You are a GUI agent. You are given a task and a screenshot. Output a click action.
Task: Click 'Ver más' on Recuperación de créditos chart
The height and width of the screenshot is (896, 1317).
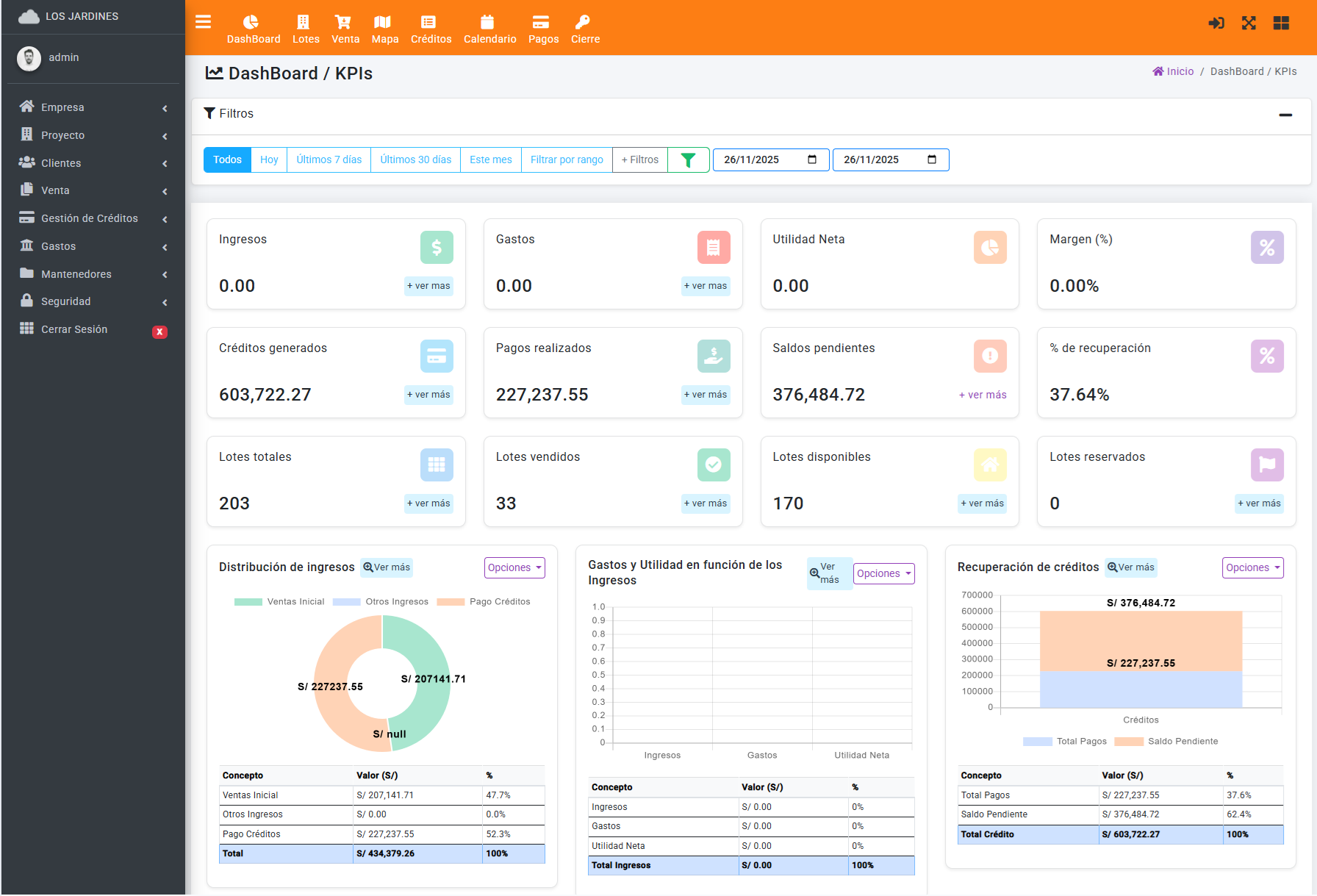[x=1130, y=567]
